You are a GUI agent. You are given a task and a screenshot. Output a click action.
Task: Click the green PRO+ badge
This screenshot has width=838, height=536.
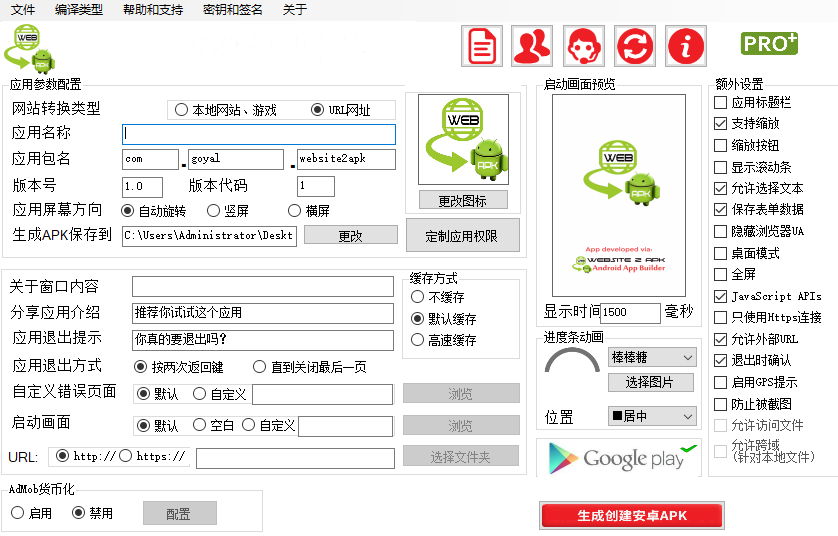tap(769, 44)
